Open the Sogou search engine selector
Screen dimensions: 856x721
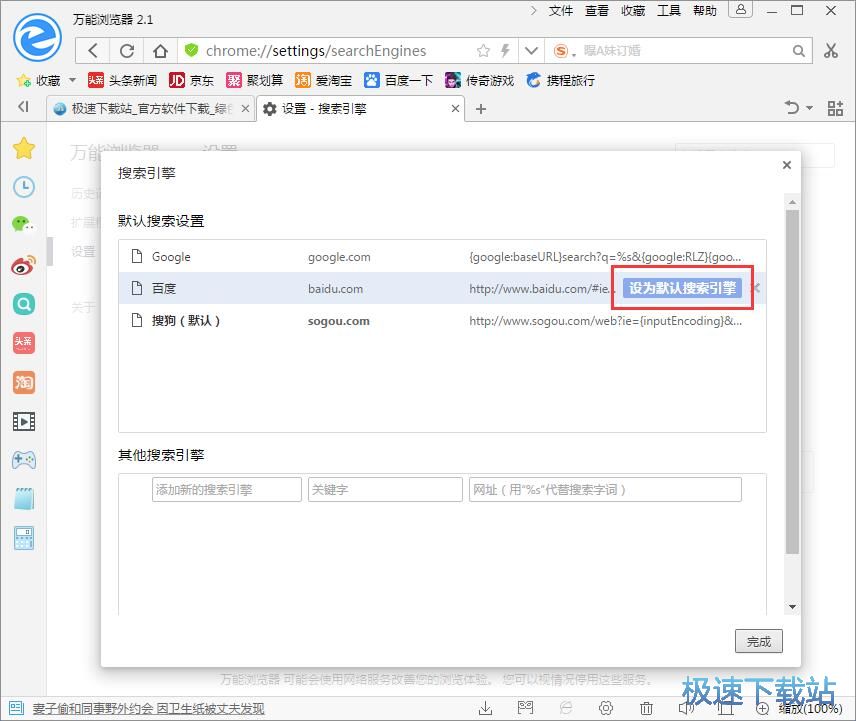564,51
